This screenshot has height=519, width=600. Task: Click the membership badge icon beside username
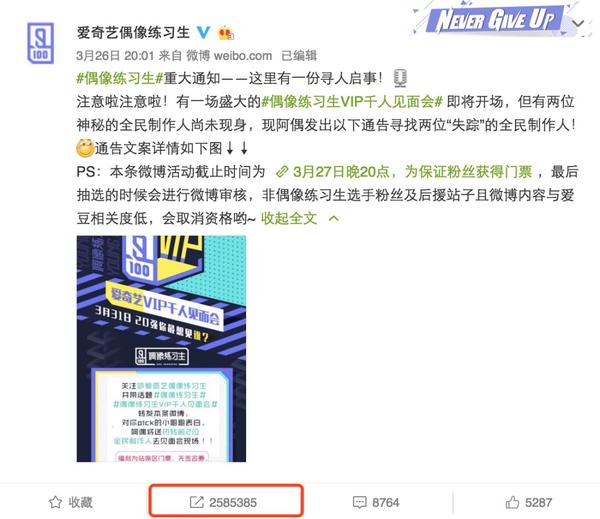tap(226, 33)
